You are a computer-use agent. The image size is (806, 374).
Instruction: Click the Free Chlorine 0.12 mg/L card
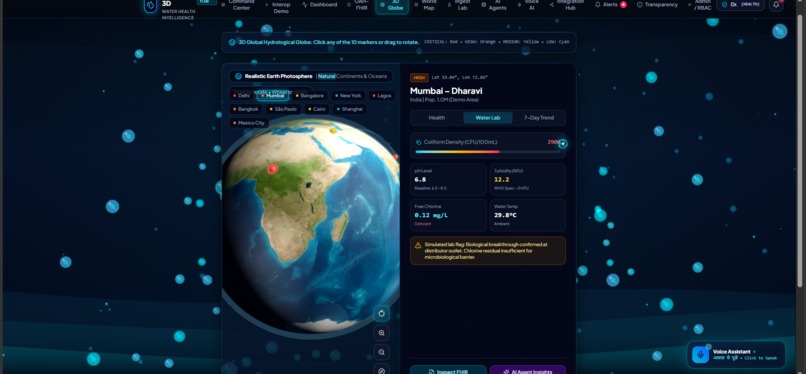[448, 215]
